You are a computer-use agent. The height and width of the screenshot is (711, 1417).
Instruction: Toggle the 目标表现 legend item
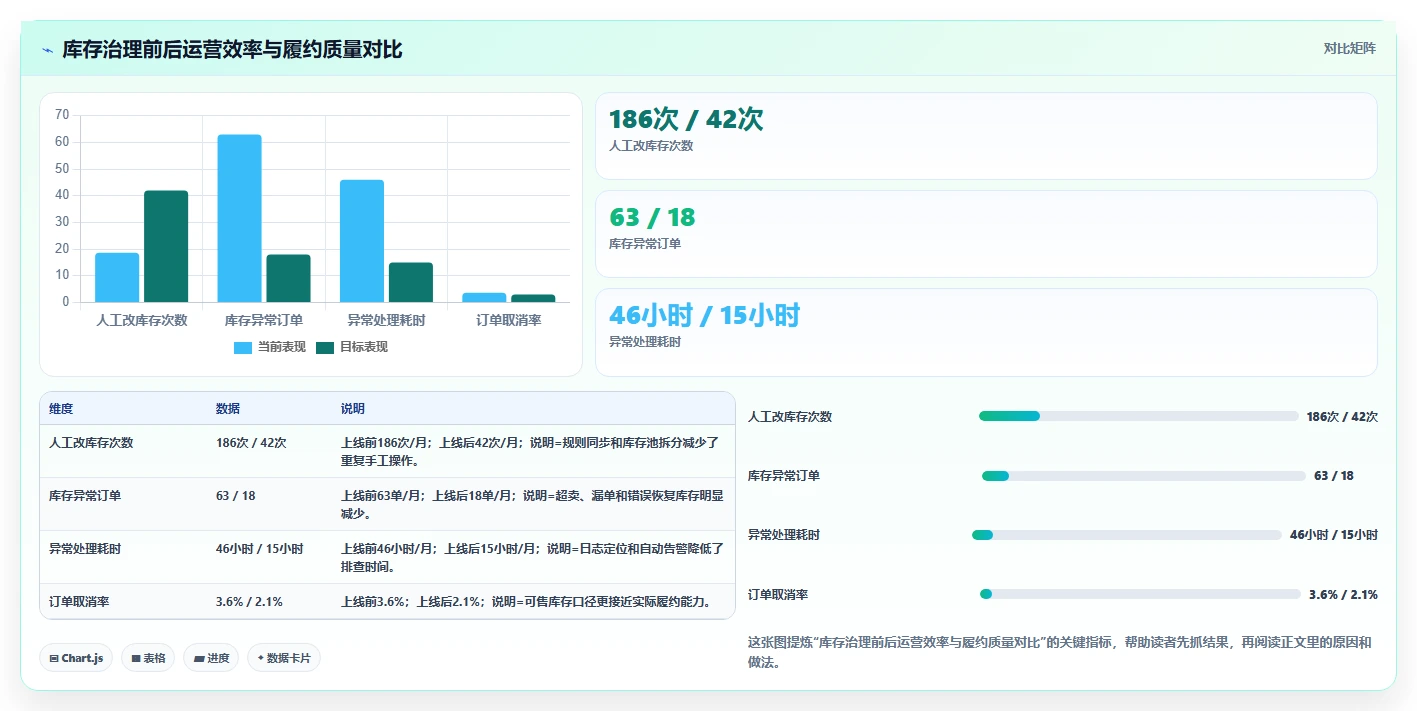352,347
